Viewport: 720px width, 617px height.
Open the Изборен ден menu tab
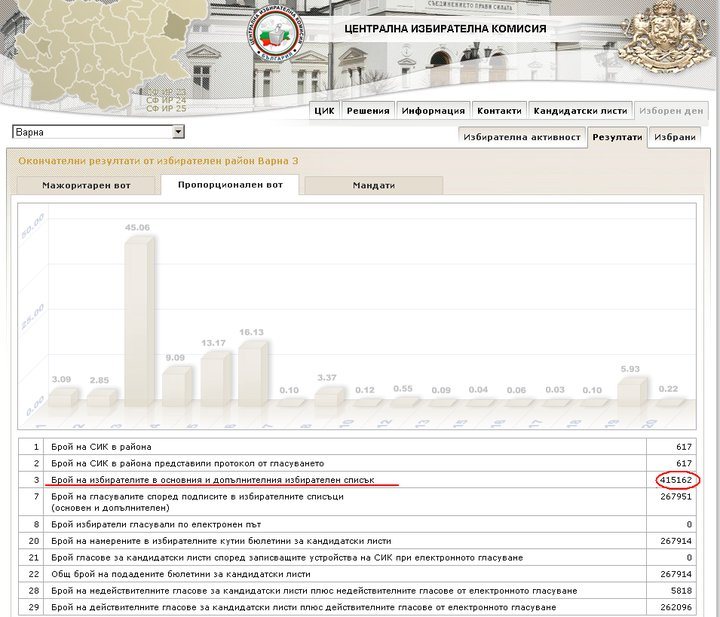[x=672, y=111]
